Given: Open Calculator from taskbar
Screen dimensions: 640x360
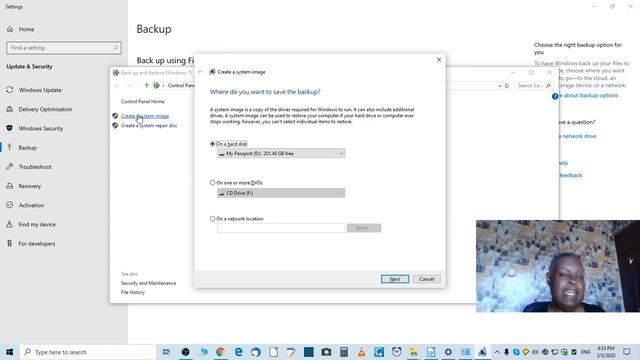Looking at the screenshot, I should (344, 352).
